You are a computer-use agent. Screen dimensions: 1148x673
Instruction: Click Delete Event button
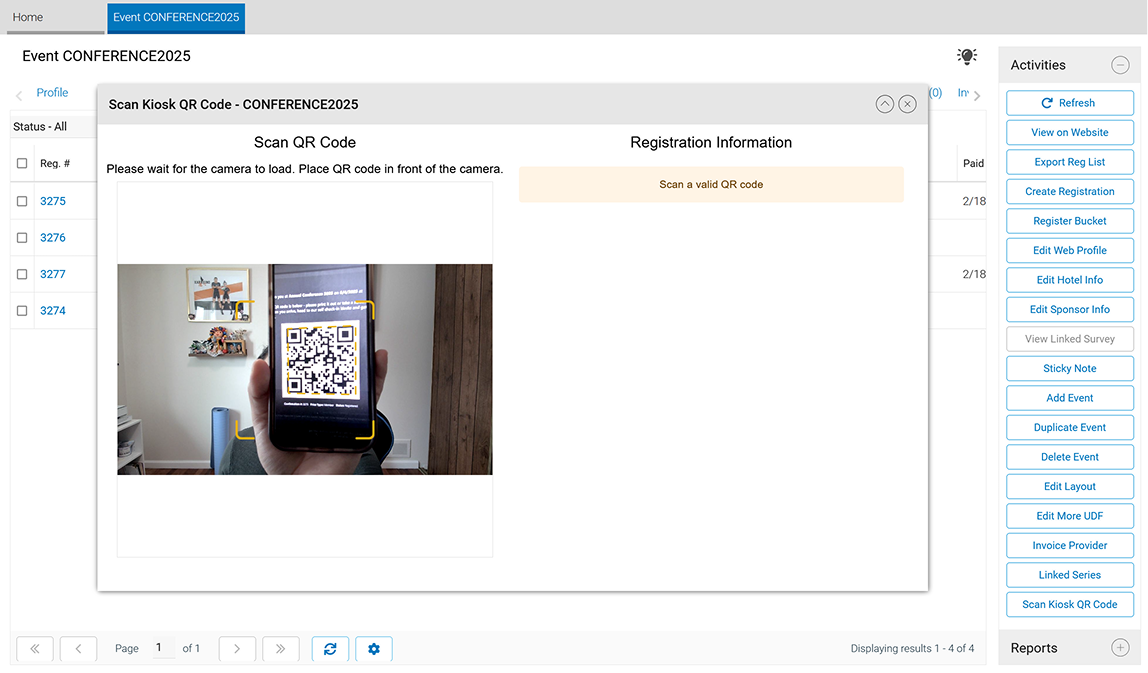click(1070, 457)
